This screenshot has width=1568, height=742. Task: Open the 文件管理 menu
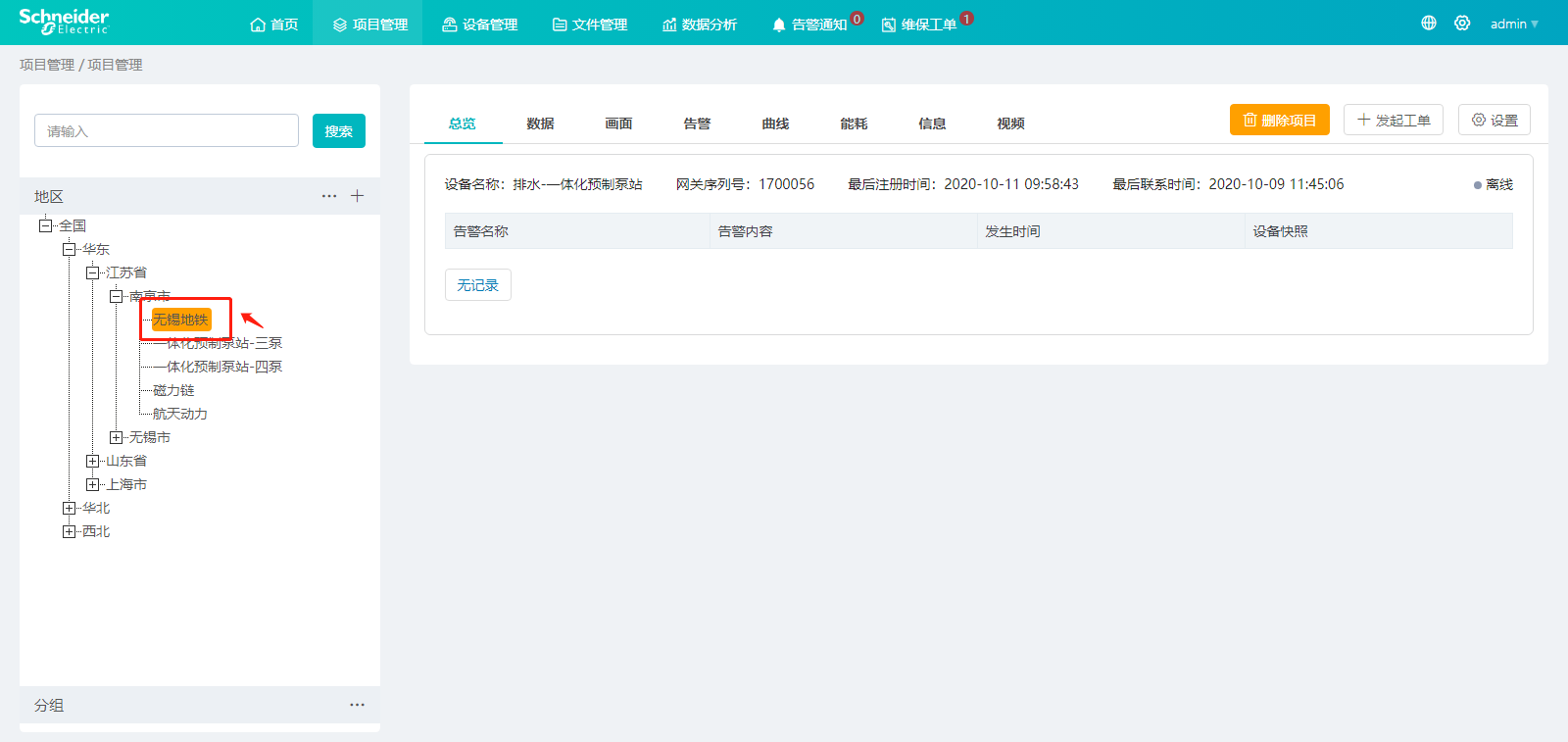point(590,24)
